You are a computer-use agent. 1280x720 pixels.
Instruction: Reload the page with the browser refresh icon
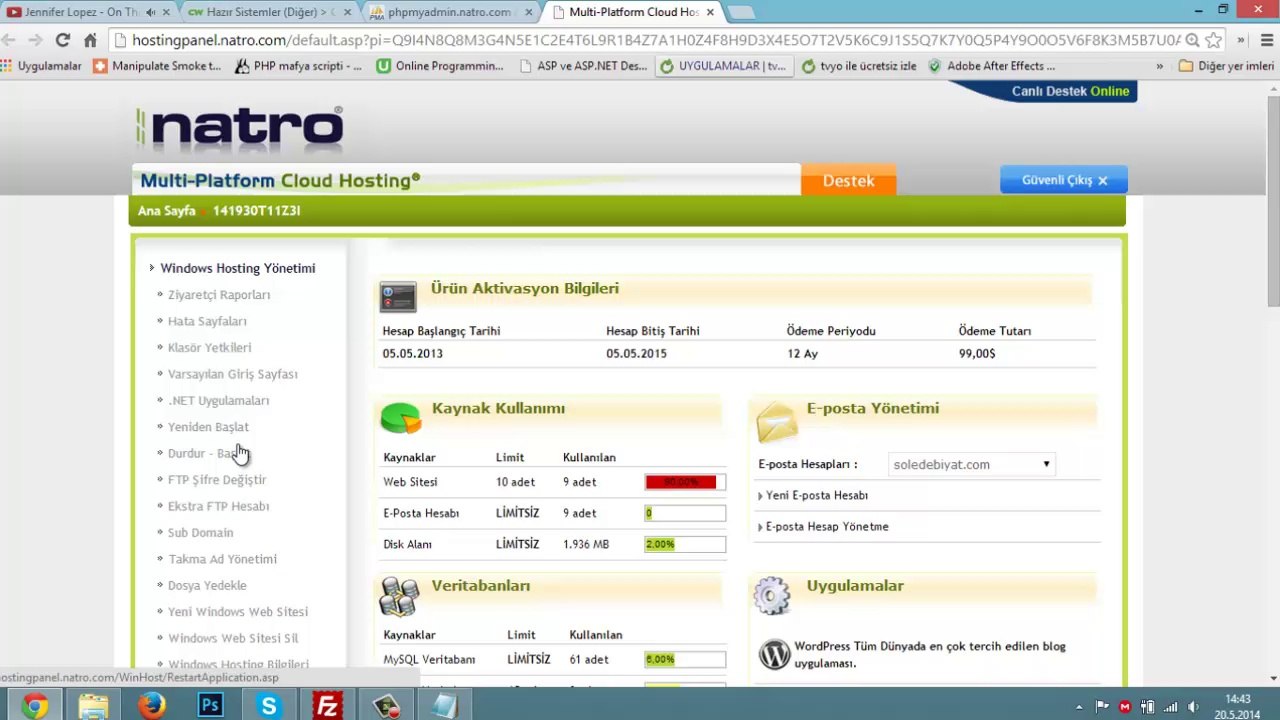(x=62, y=40)
